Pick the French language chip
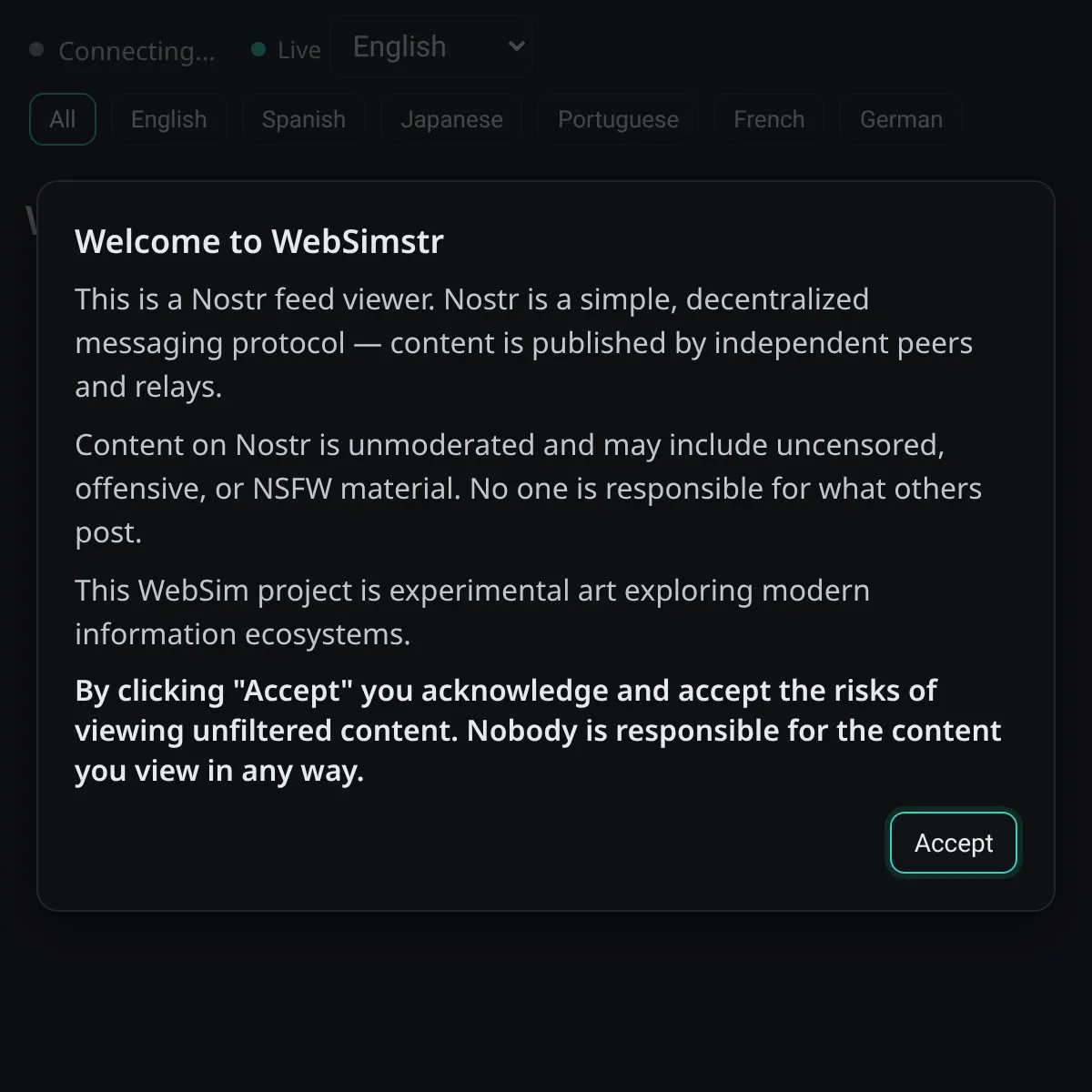Screen dimensions: 1092x1092 pyautogui.click(x=769, y=119)
